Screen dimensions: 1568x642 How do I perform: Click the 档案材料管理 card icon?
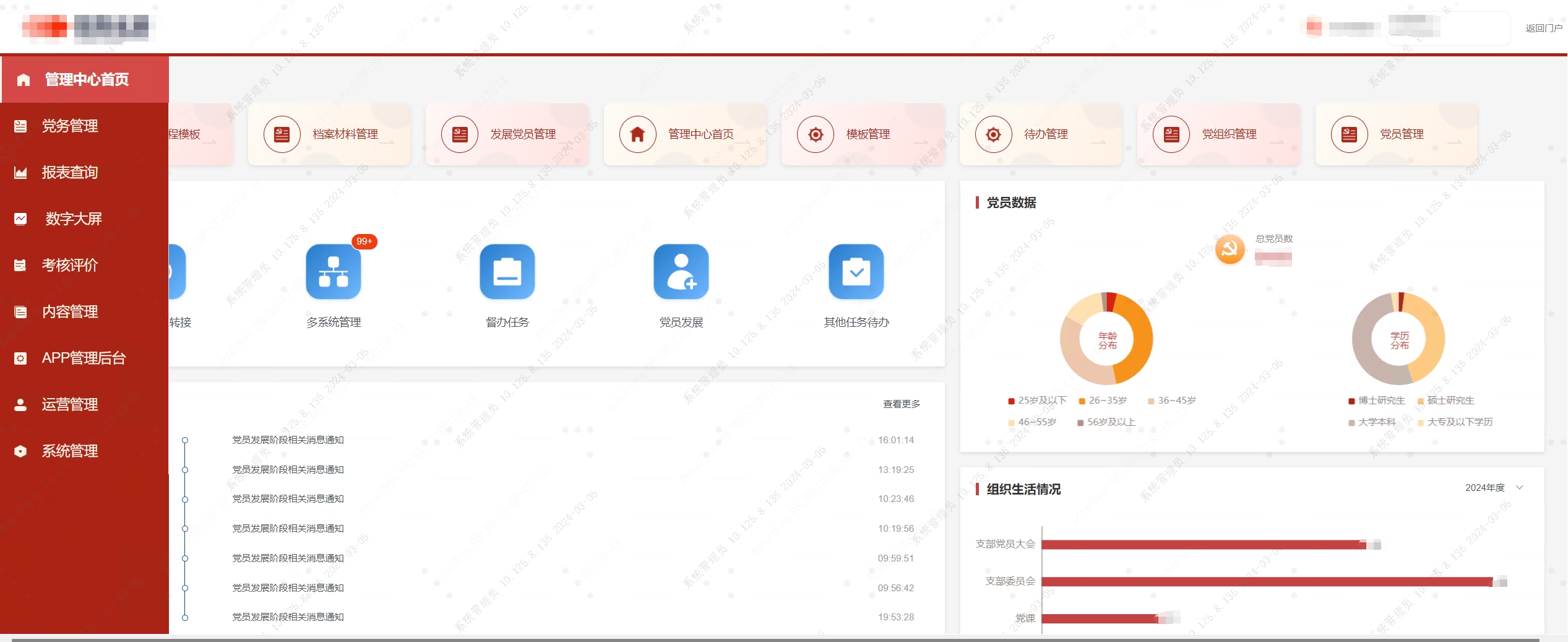pos(282,134)
